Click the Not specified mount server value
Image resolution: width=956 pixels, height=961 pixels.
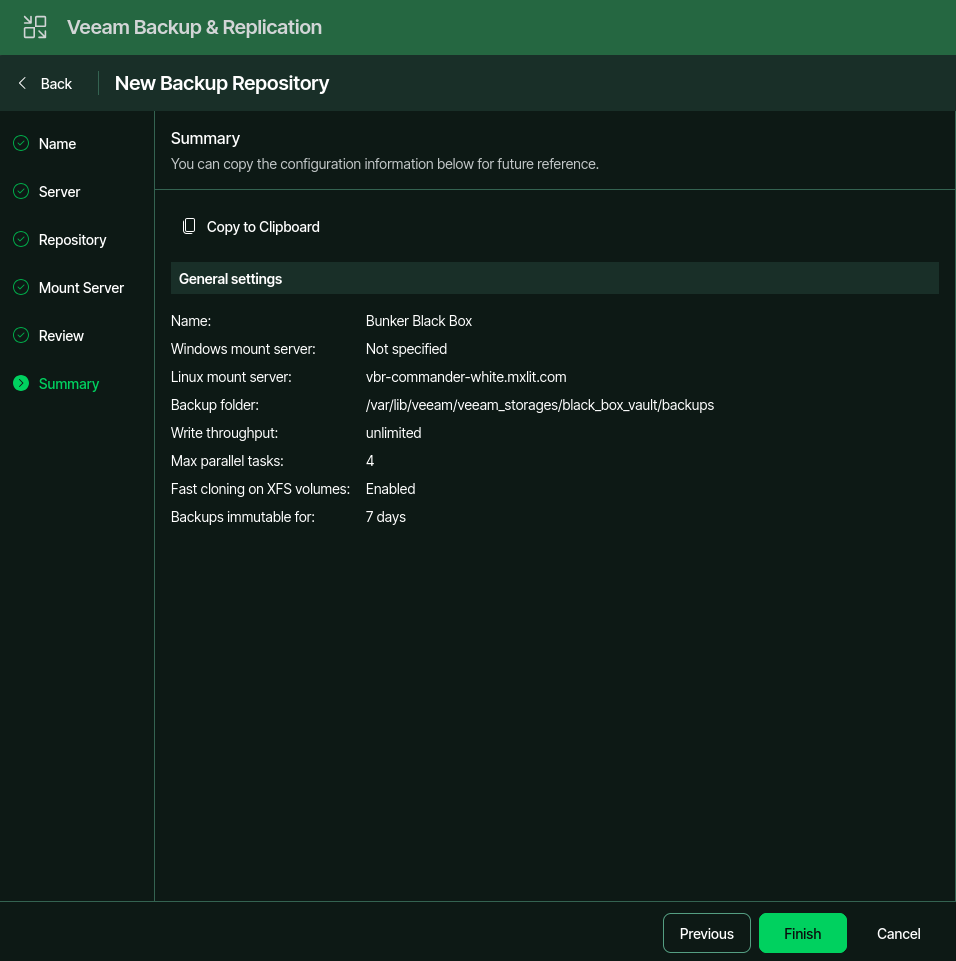[406, 349]
